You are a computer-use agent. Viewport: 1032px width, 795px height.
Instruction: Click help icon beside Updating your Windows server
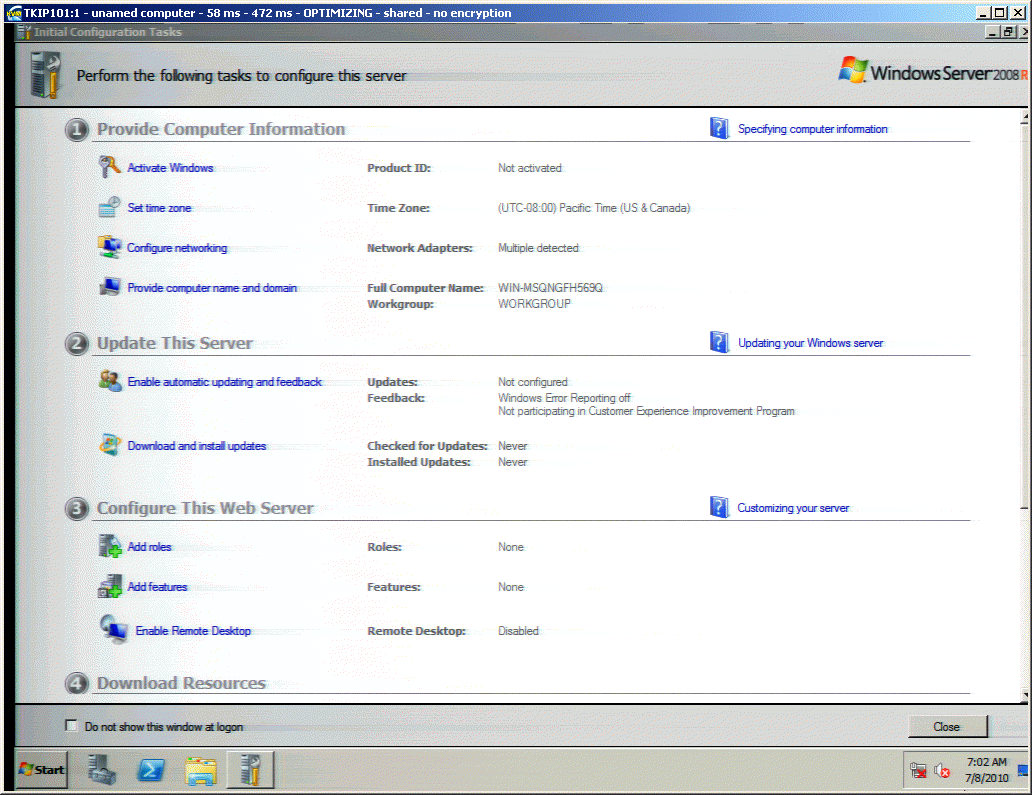pyautogui.click(x=719, y=342)
